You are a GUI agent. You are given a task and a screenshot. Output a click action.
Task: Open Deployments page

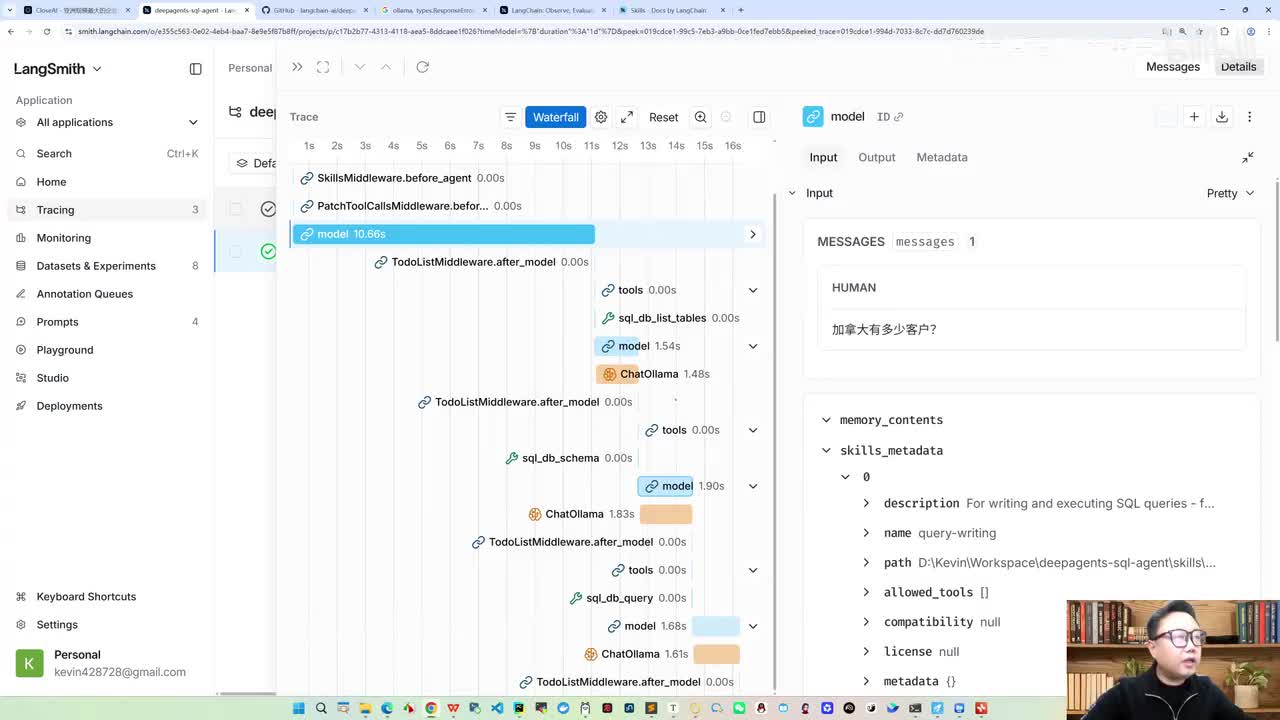(x=107, y=406)
